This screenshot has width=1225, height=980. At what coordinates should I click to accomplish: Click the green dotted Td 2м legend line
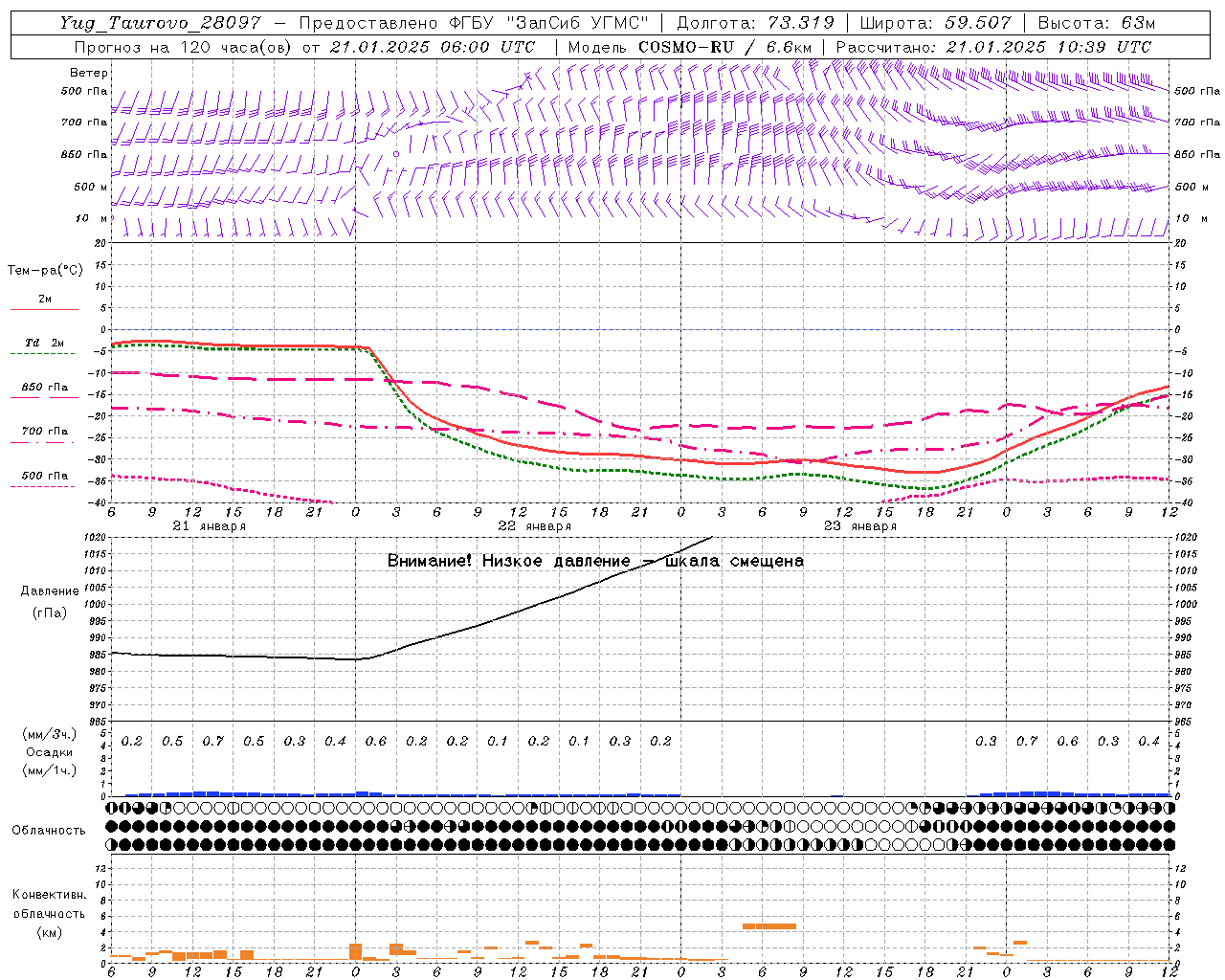[x=44, y=354]
